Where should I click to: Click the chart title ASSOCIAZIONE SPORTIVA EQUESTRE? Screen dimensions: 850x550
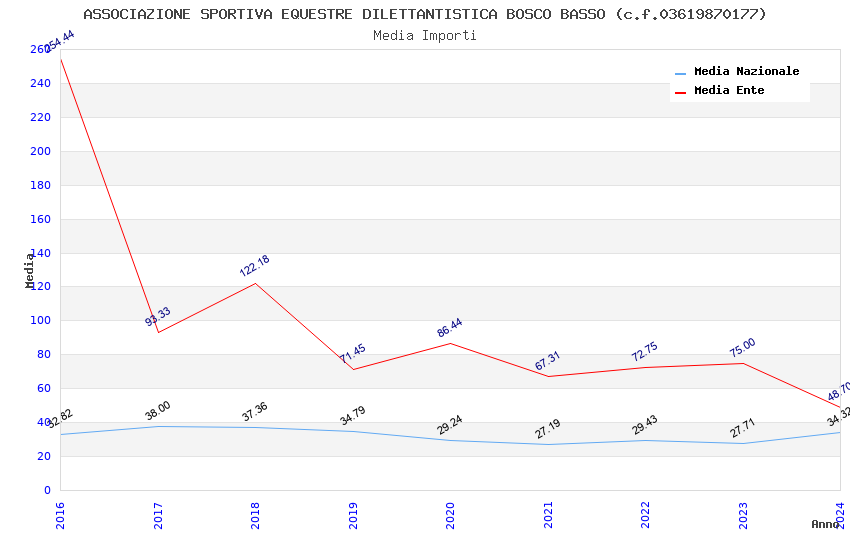[424, 14]
